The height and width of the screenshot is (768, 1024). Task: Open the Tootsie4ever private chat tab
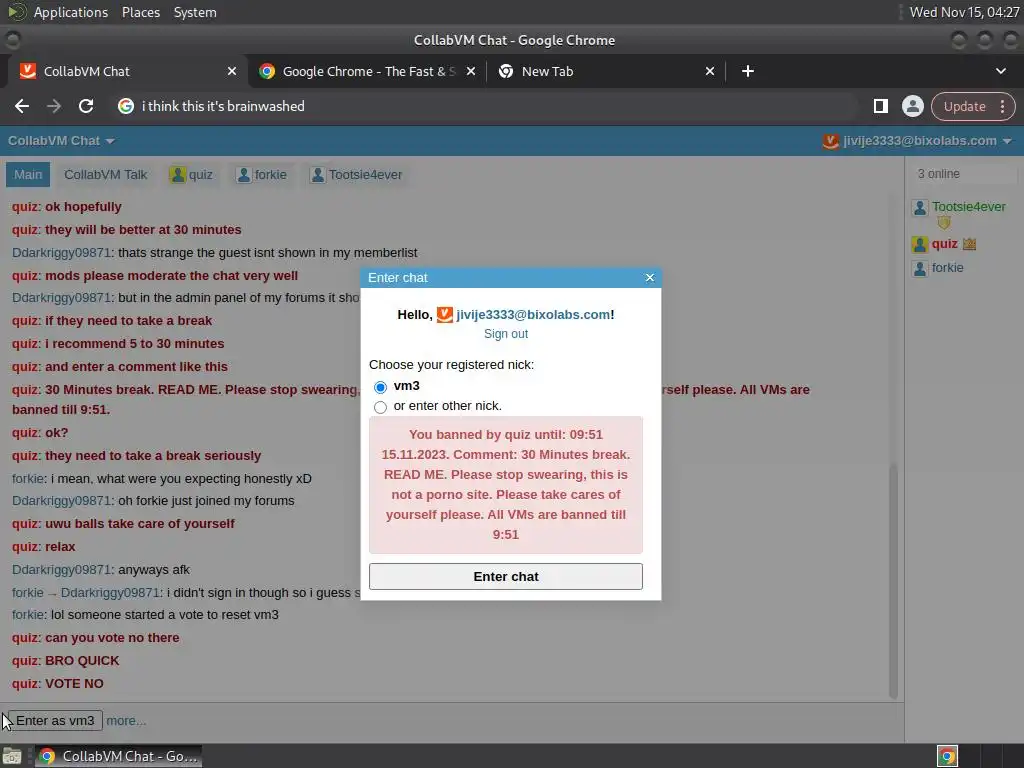[x=357, y=174]
